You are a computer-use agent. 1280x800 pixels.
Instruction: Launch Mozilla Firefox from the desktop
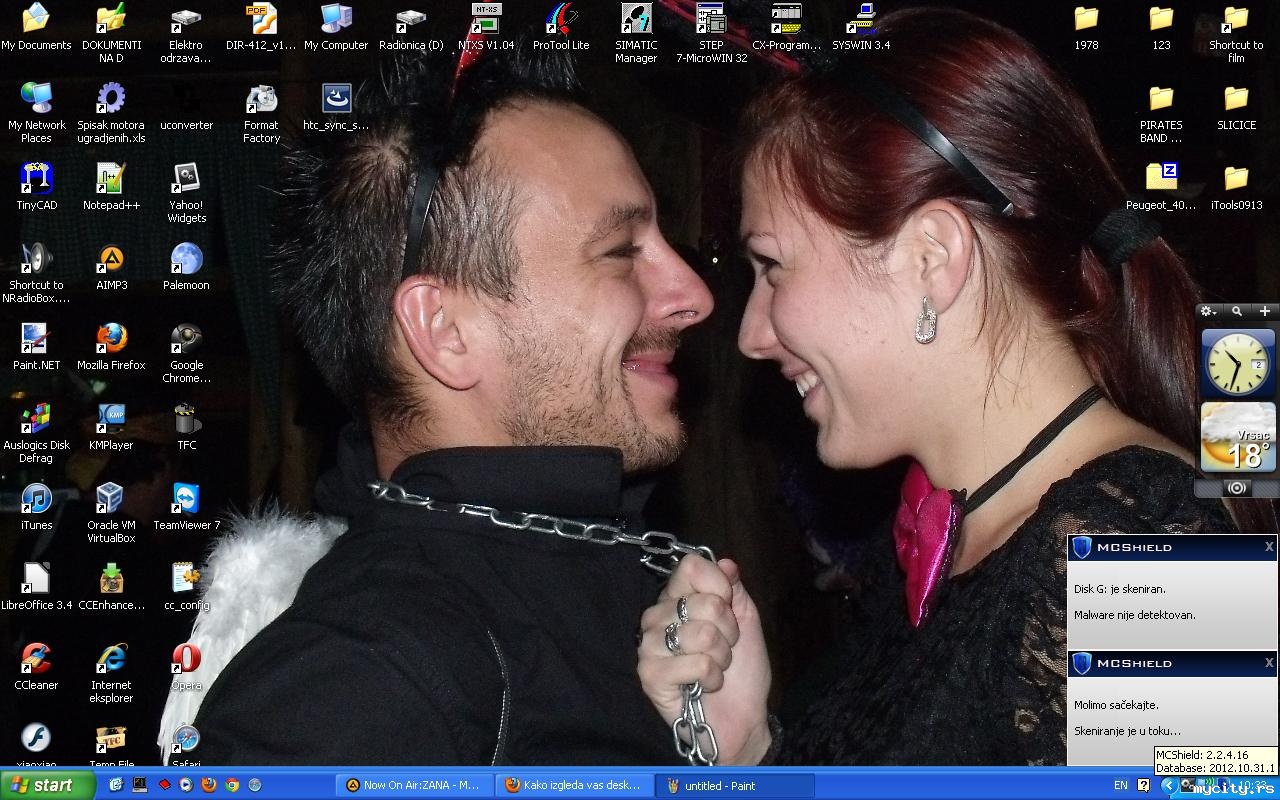[111, 340]
